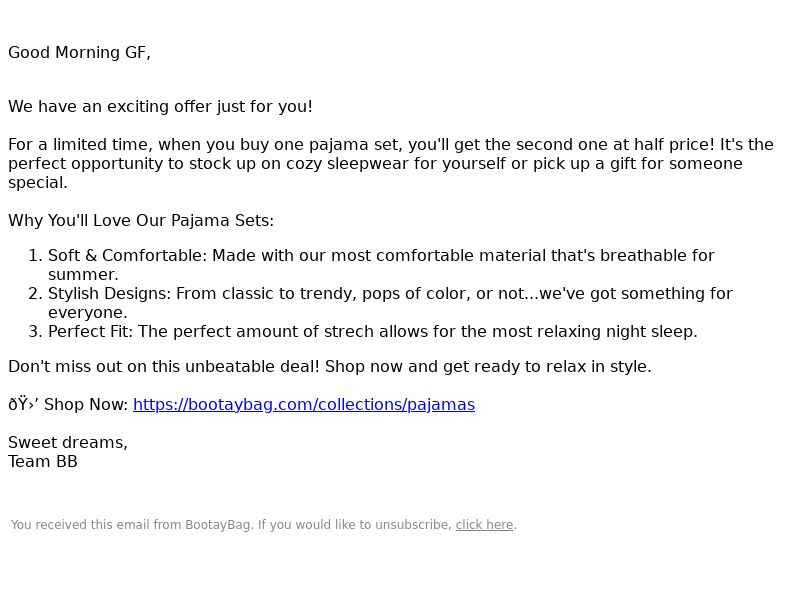Click the Stylish Designs list item
Viewport: 800px width, 600px height.
point(390,303)
